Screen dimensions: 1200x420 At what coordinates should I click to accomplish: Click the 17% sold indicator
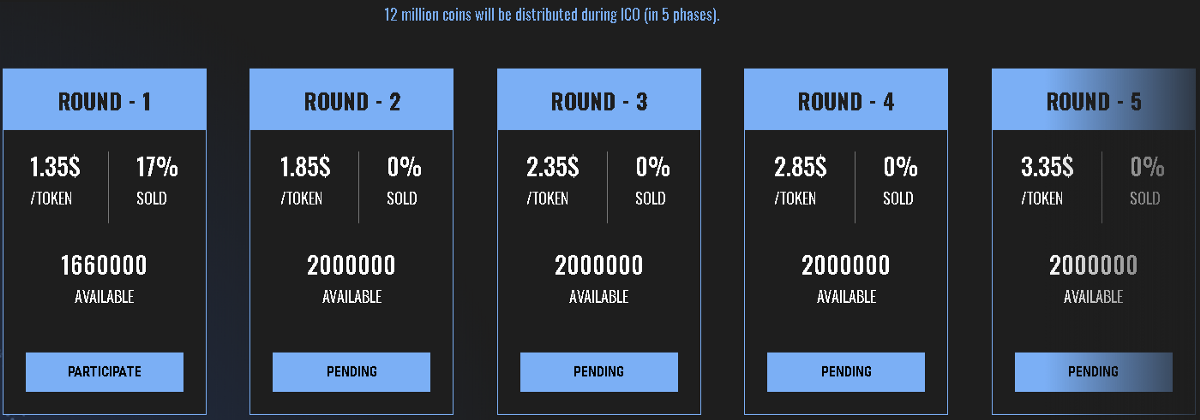click(157, 167)
